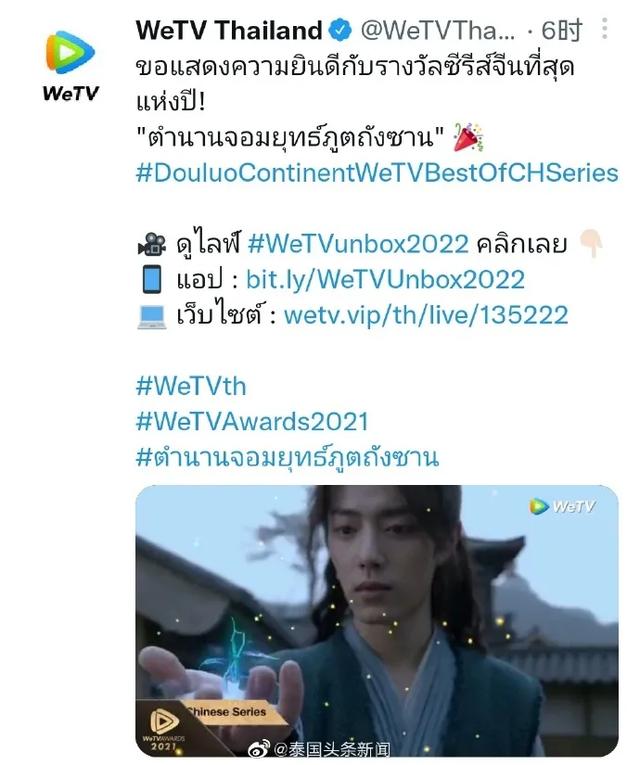Click the pointing-down hand emoji
This screenshot has height=765, width=640.
pos(590,244)
